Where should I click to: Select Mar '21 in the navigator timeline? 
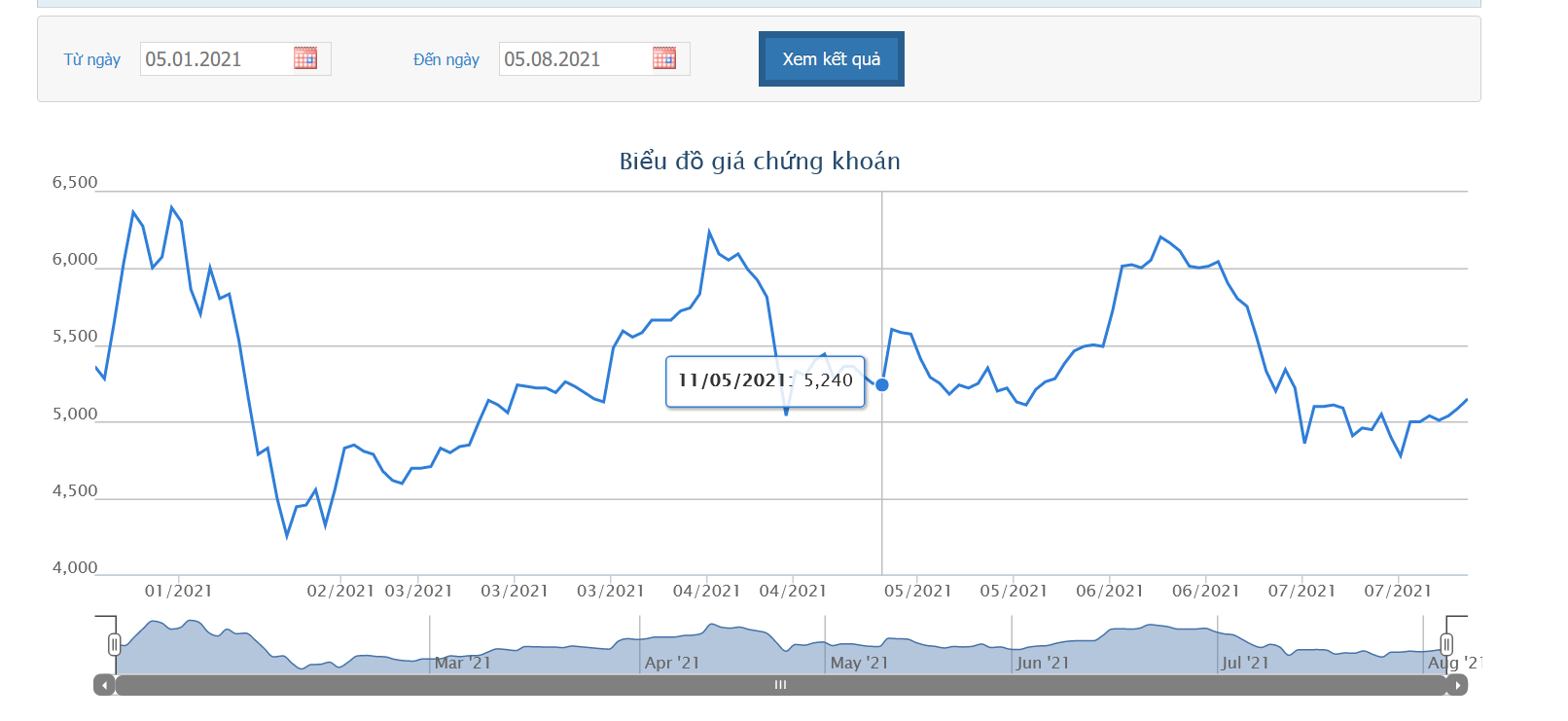[463, 663]
